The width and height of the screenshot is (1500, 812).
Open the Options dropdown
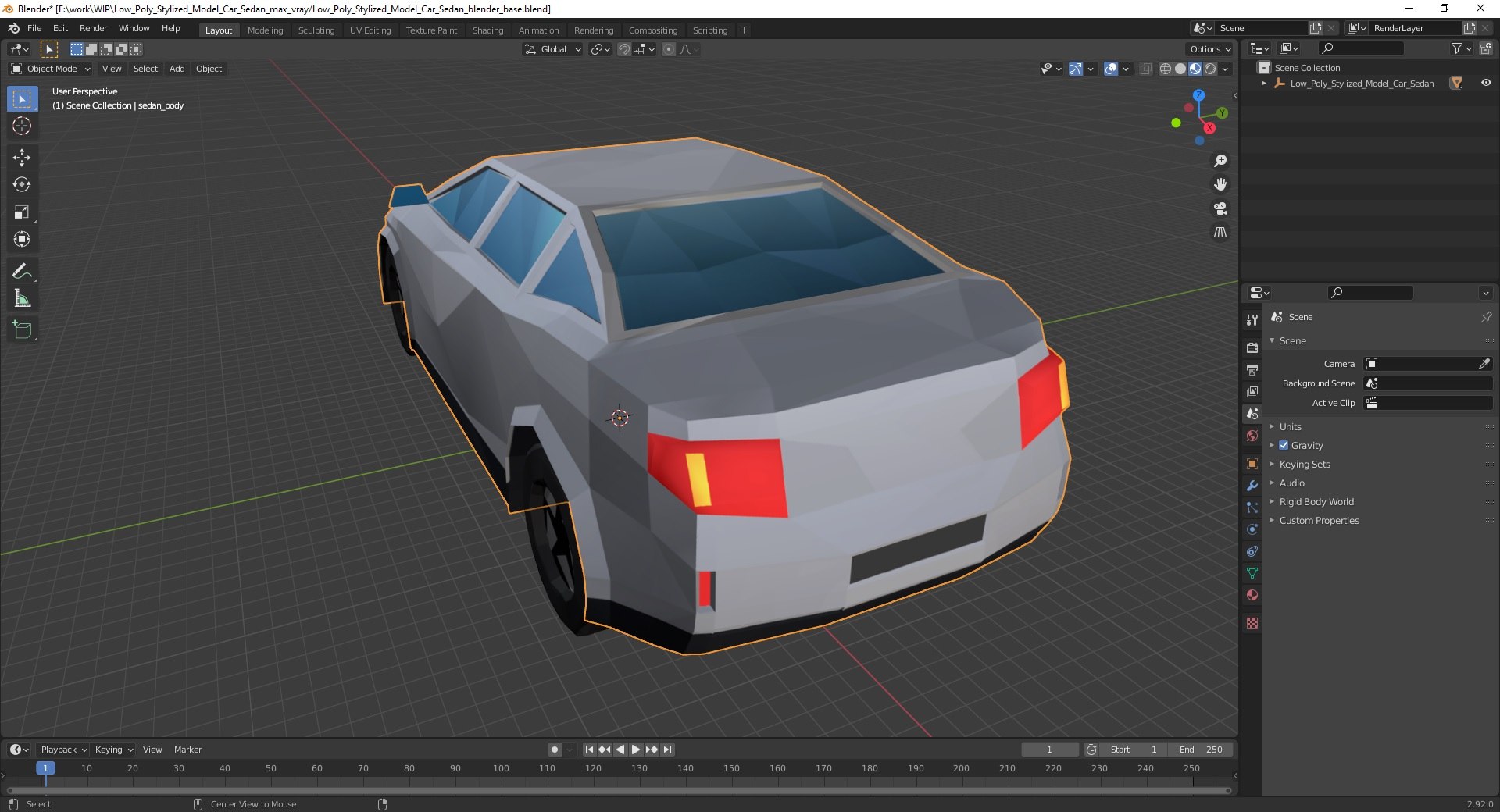1210,49
